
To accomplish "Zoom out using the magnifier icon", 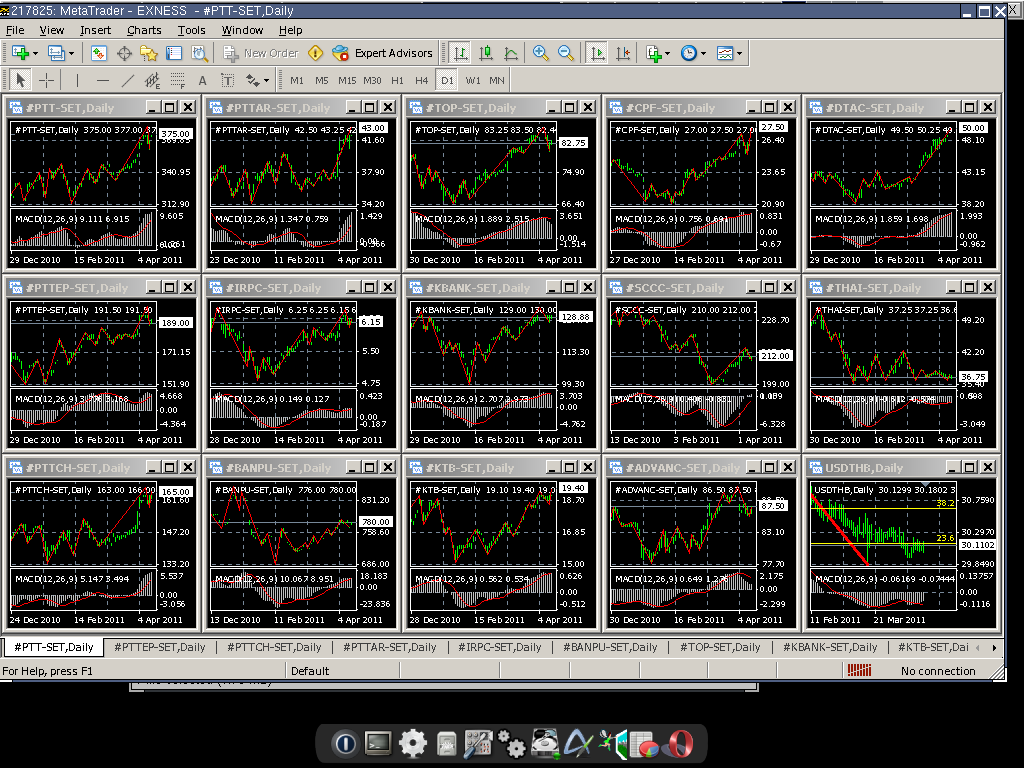I will (566, 53).
